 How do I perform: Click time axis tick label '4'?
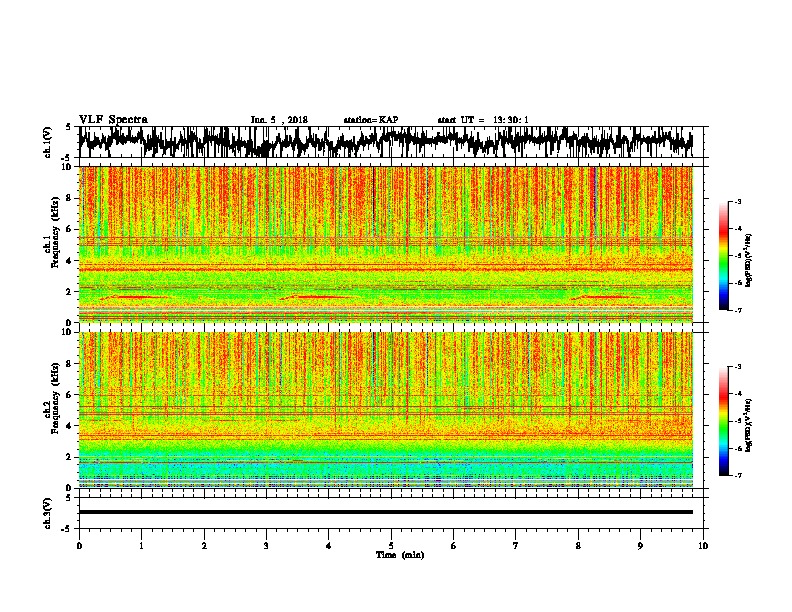(328, 546)
